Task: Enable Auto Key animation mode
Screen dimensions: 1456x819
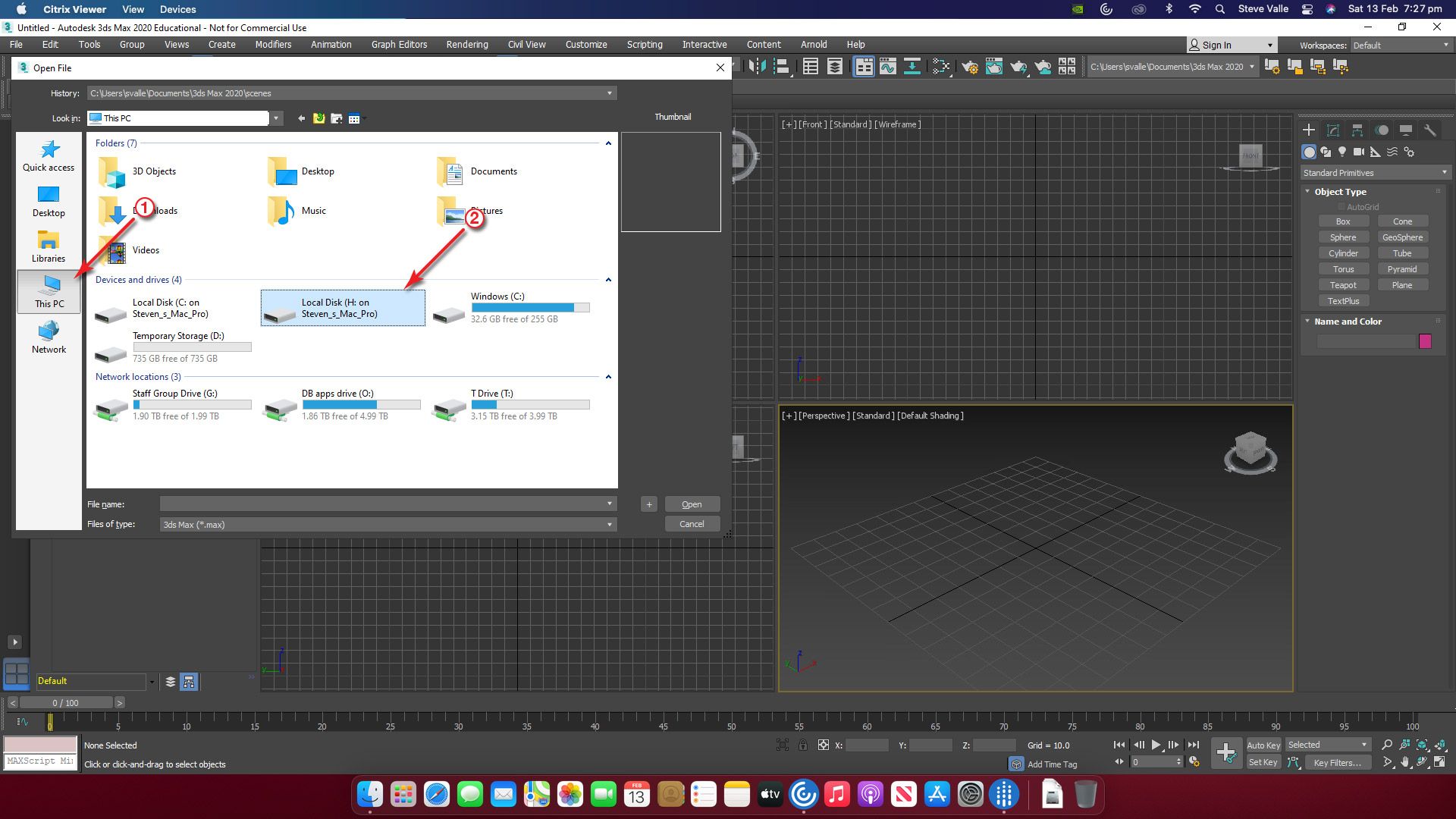Action: point(1263,745)
